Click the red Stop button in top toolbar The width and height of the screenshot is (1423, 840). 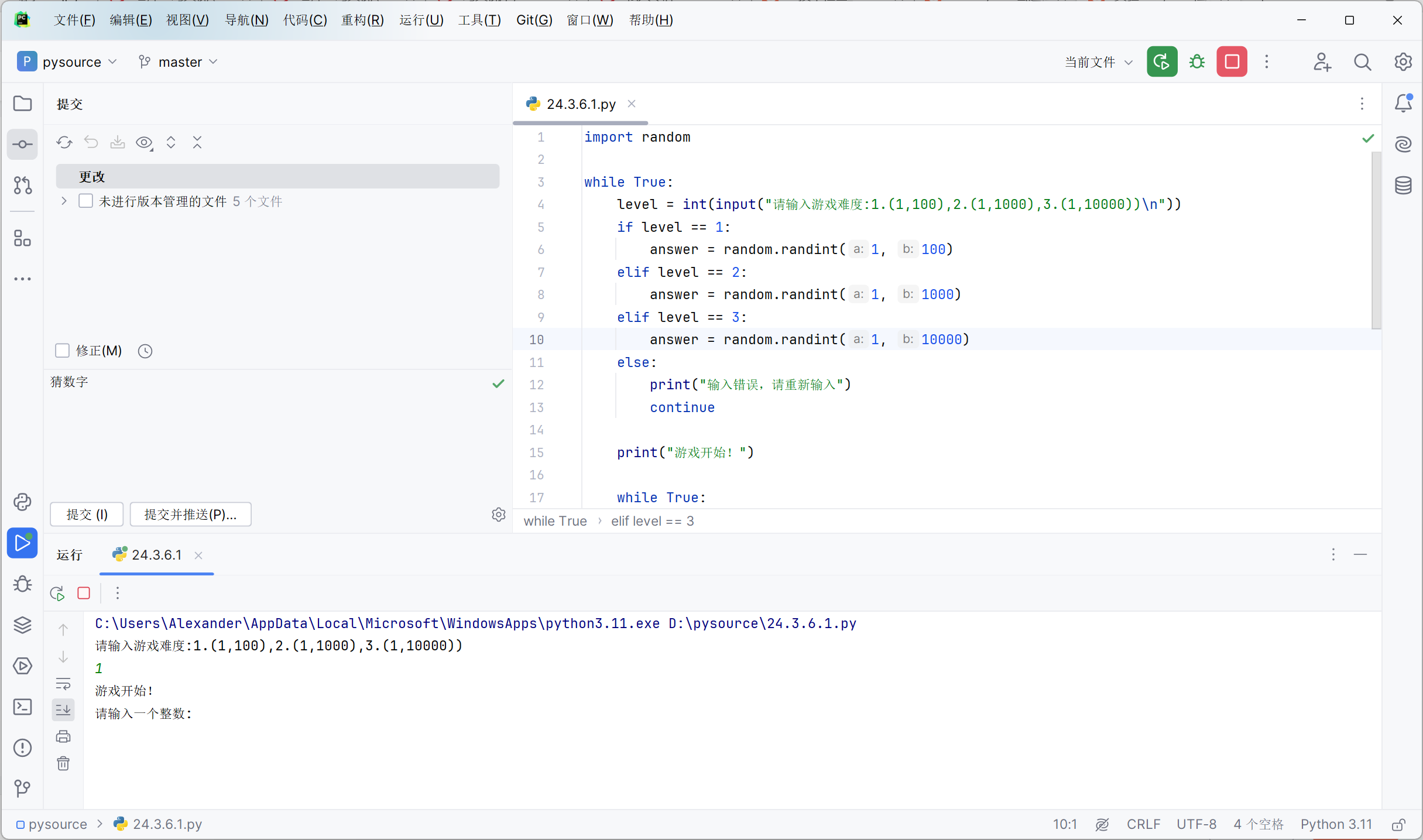(x=1232, y=61)
